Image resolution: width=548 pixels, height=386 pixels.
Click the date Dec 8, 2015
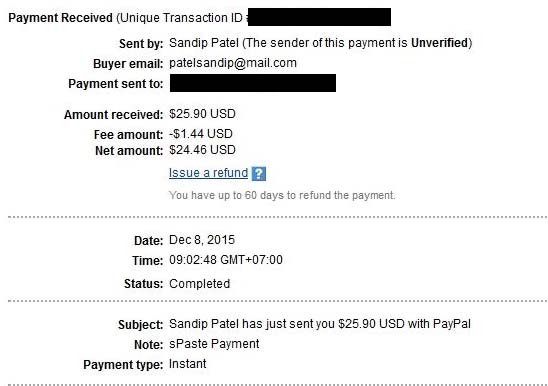tap(202, 240)
